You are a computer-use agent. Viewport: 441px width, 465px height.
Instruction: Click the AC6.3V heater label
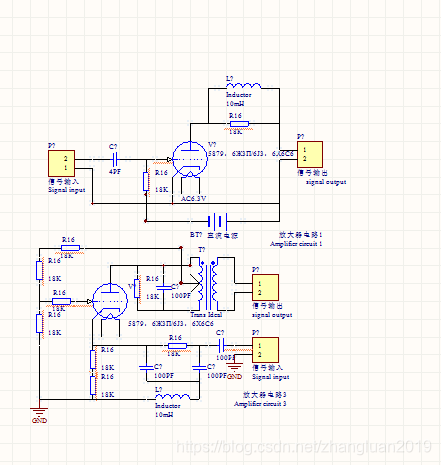(194, 199)
